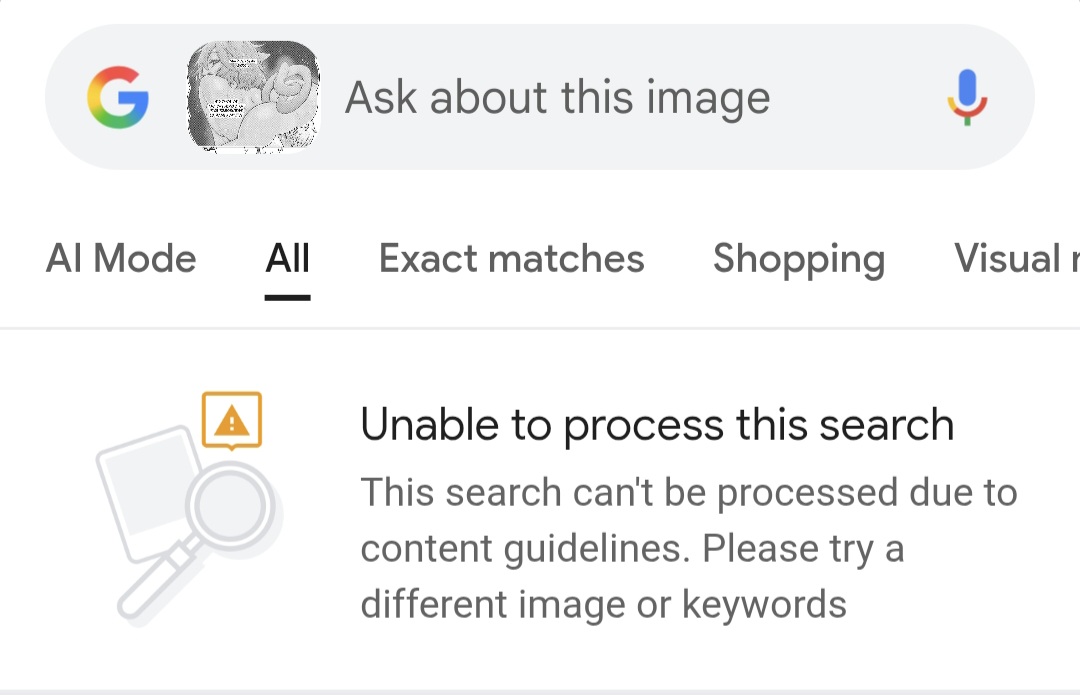Switch to the AI Mode tab

(121, 259)
